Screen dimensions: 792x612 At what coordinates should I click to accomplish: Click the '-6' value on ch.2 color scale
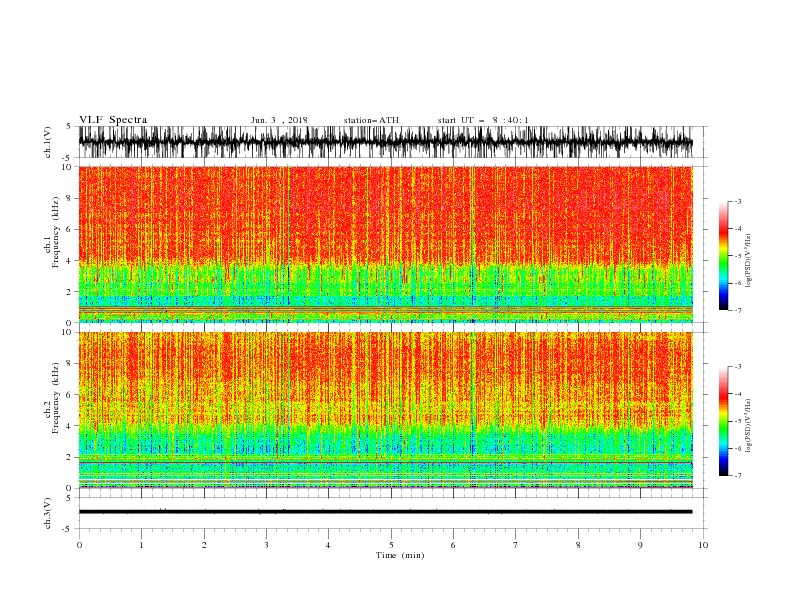pos(738,448)
